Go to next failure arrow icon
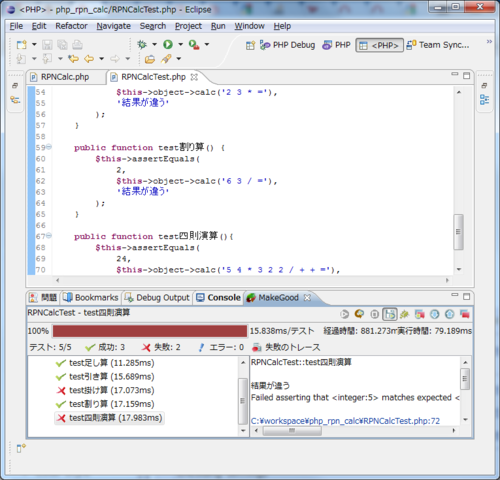This screenshot has height=480, width=500. pos(434,314)
